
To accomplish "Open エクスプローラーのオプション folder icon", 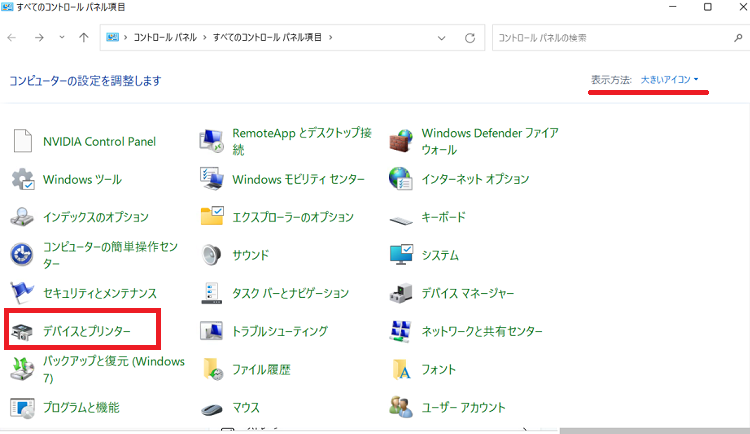I will (x=211, y=217).
